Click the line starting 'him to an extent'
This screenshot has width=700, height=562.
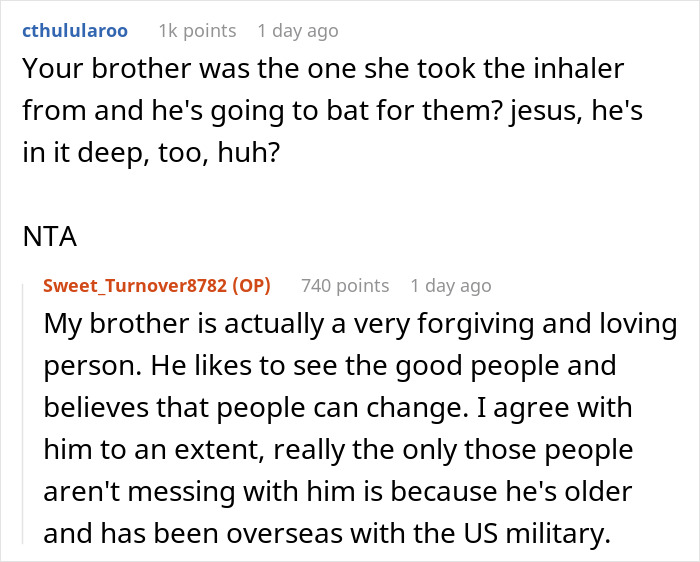click(338, 450)
